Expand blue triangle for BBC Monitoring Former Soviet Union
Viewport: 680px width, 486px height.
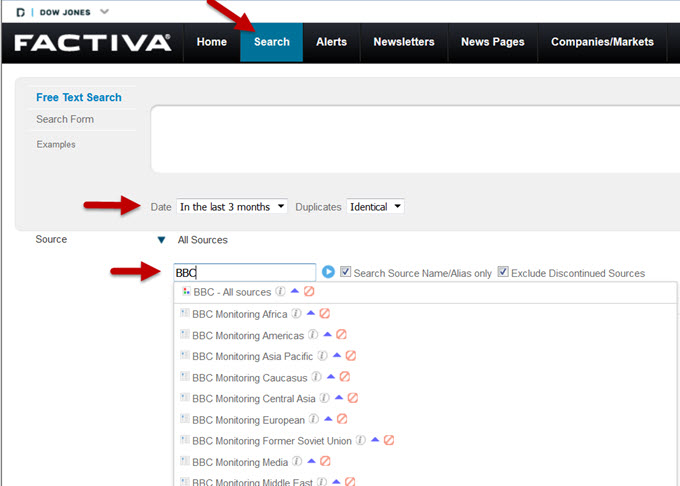[375, 440]
